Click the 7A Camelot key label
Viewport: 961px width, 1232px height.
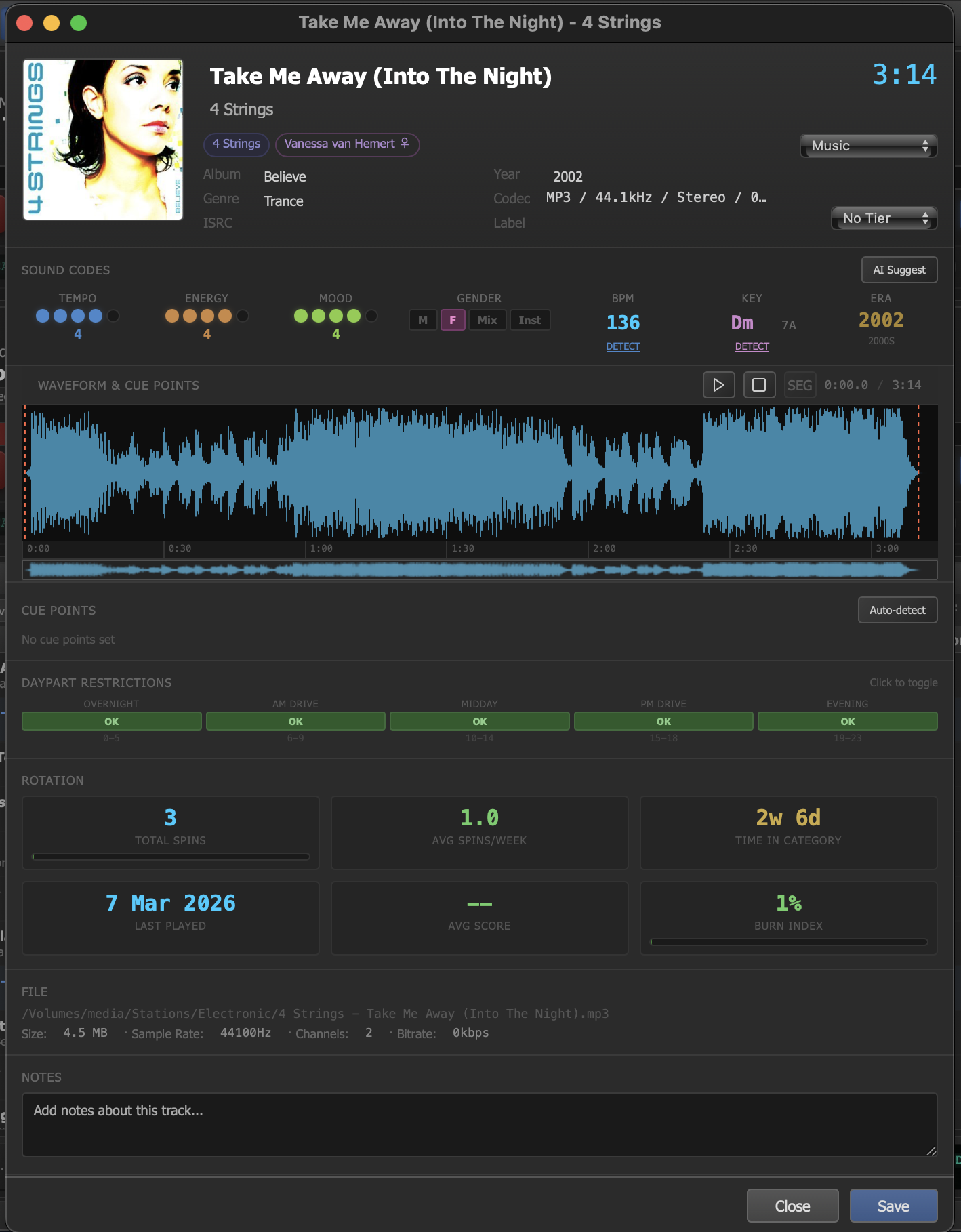pyautogui.click(x=788, y=325)
